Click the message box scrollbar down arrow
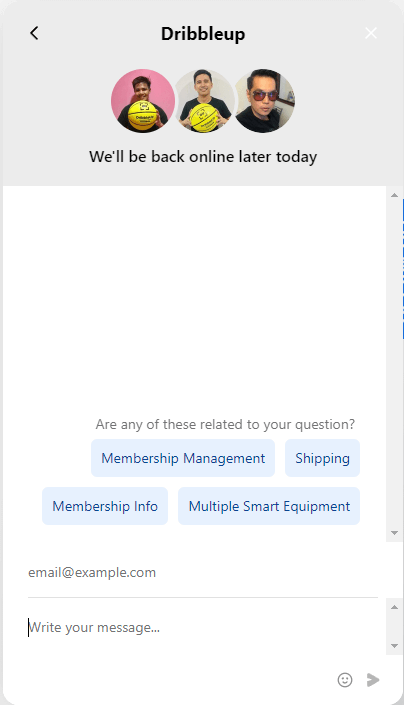The image size is (404, 705). (395, 646)
